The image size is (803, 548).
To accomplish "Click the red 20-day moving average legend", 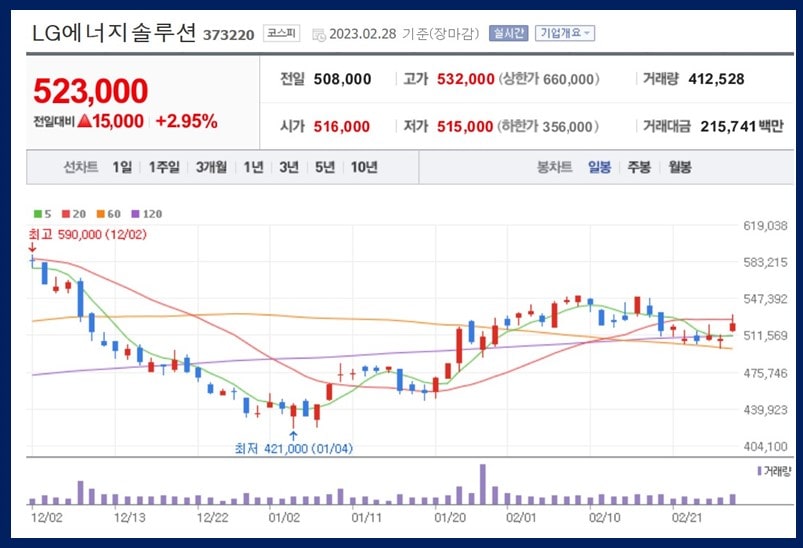I will point(74,214).
